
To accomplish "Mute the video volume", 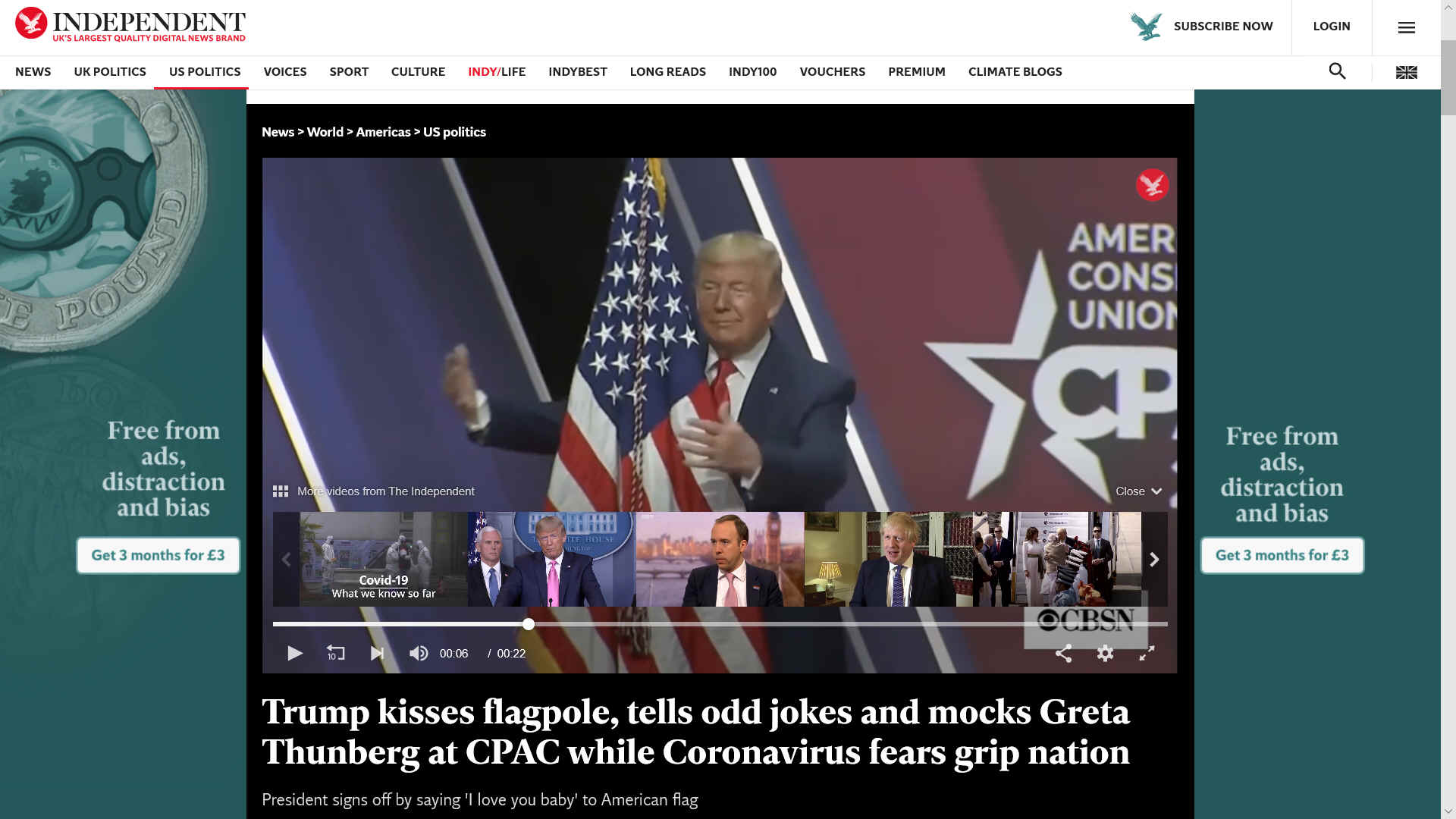I will pos(419,653).
